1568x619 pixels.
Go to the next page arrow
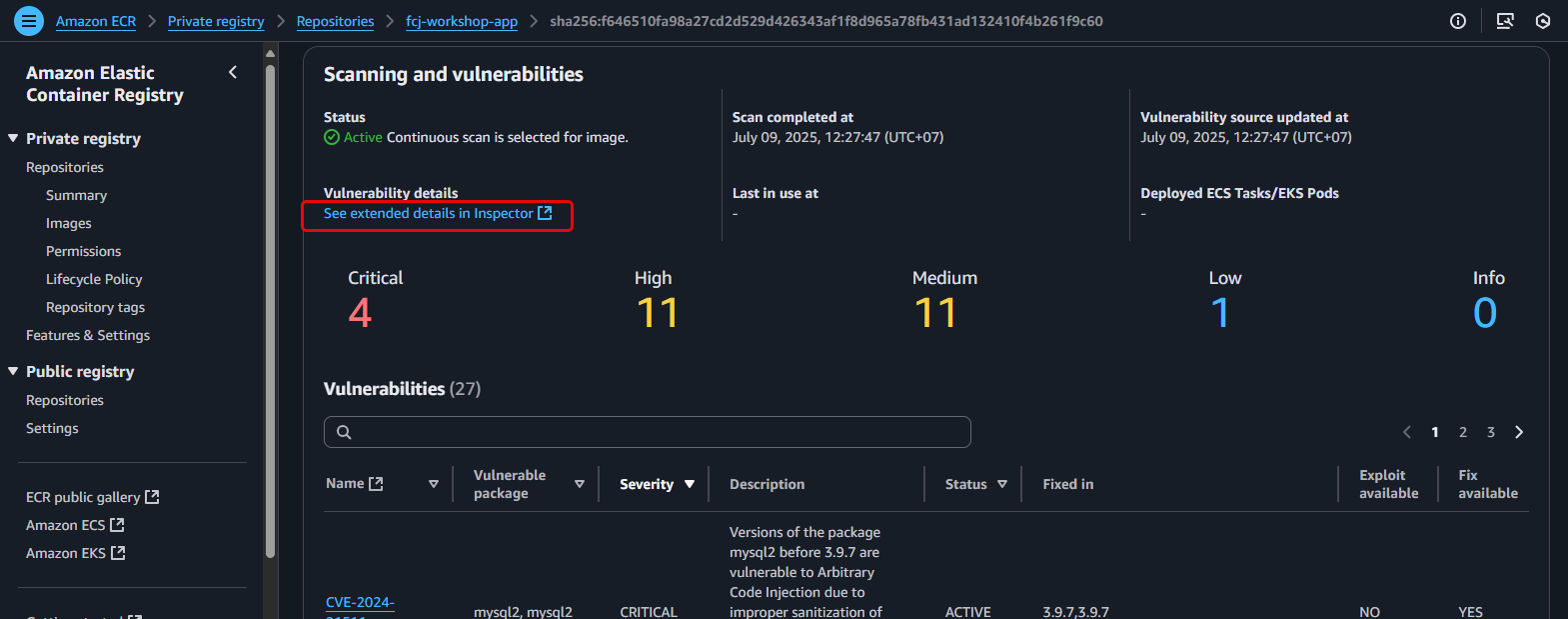click(1519, 432)
